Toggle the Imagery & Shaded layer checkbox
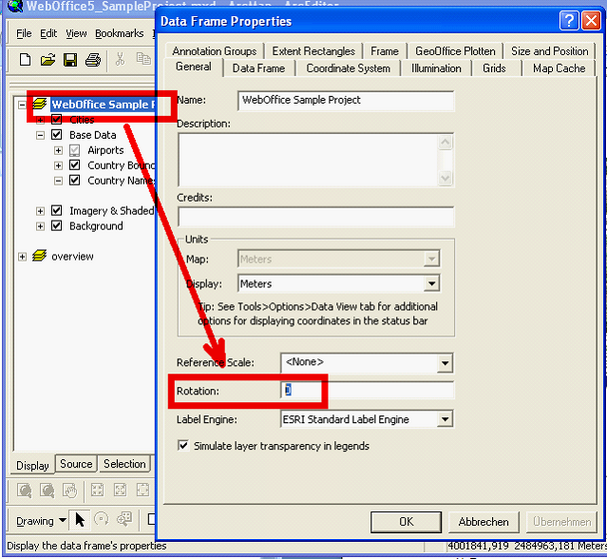 tap(57, 211)
